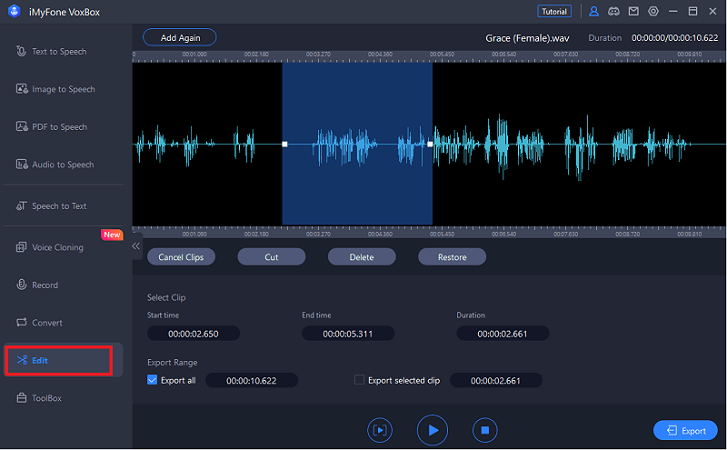Click the Export selected clip duration field
727x450 pixels.
pos(496,380)
